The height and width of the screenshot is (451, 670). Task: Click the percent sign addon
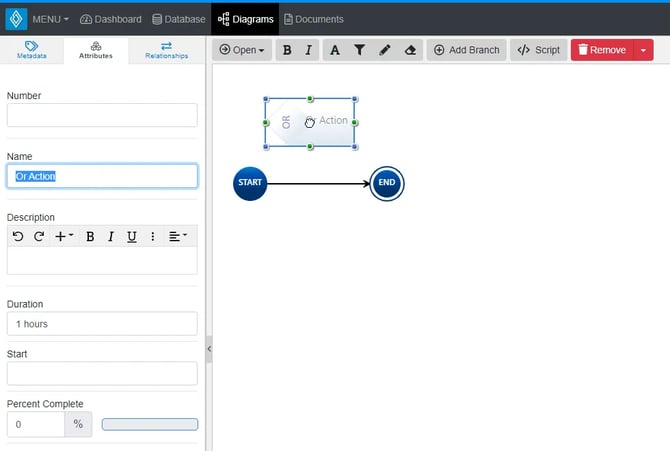pyautogui.click(x=78, y=424)
